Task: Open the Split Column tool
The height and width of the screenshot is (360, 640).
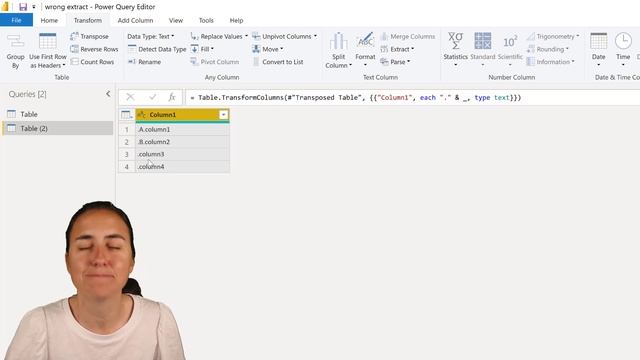Action: pos(338,50)
